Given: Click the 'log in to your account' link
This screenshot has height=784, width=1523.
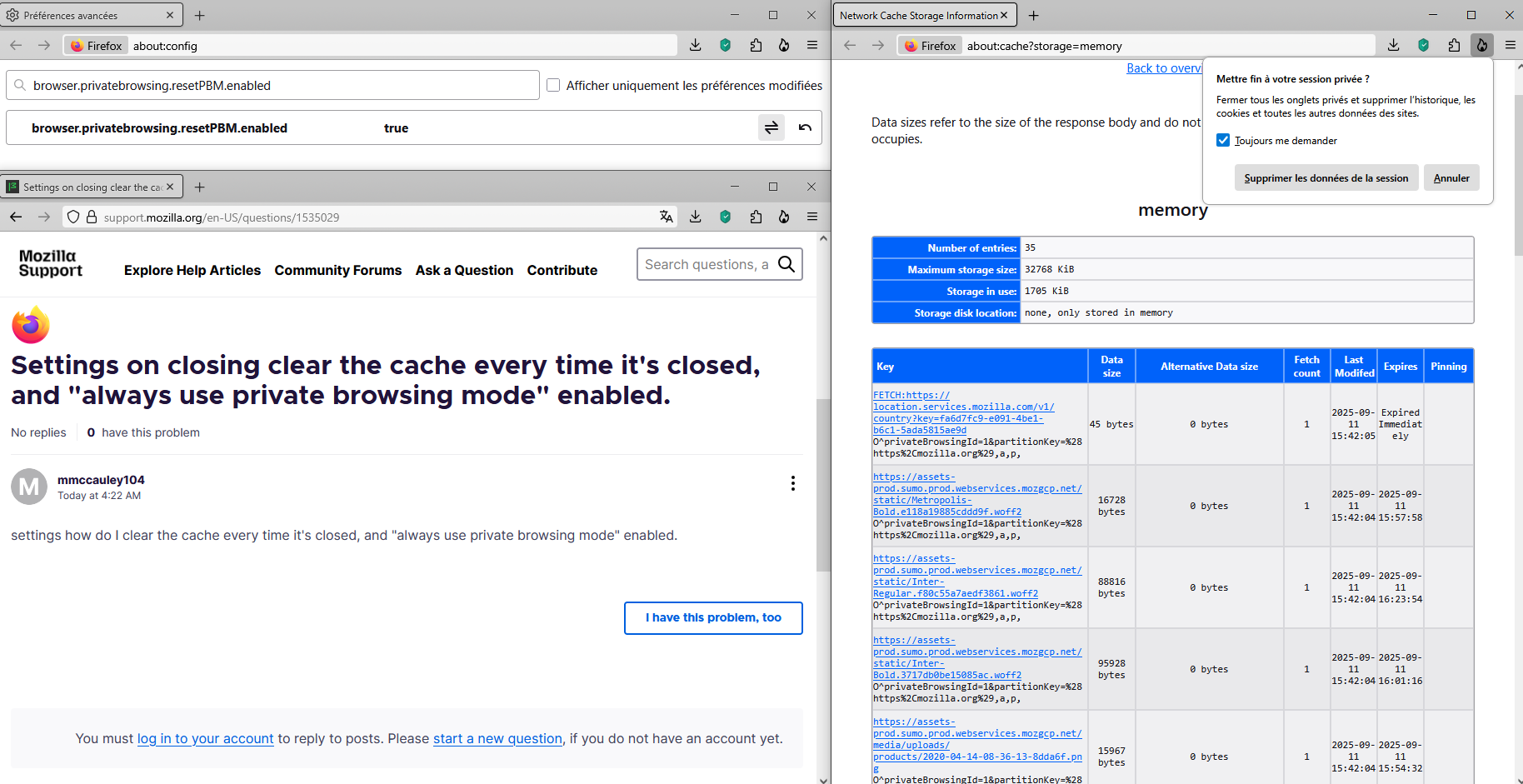Looking at the screenshot, I should [205, 738].
